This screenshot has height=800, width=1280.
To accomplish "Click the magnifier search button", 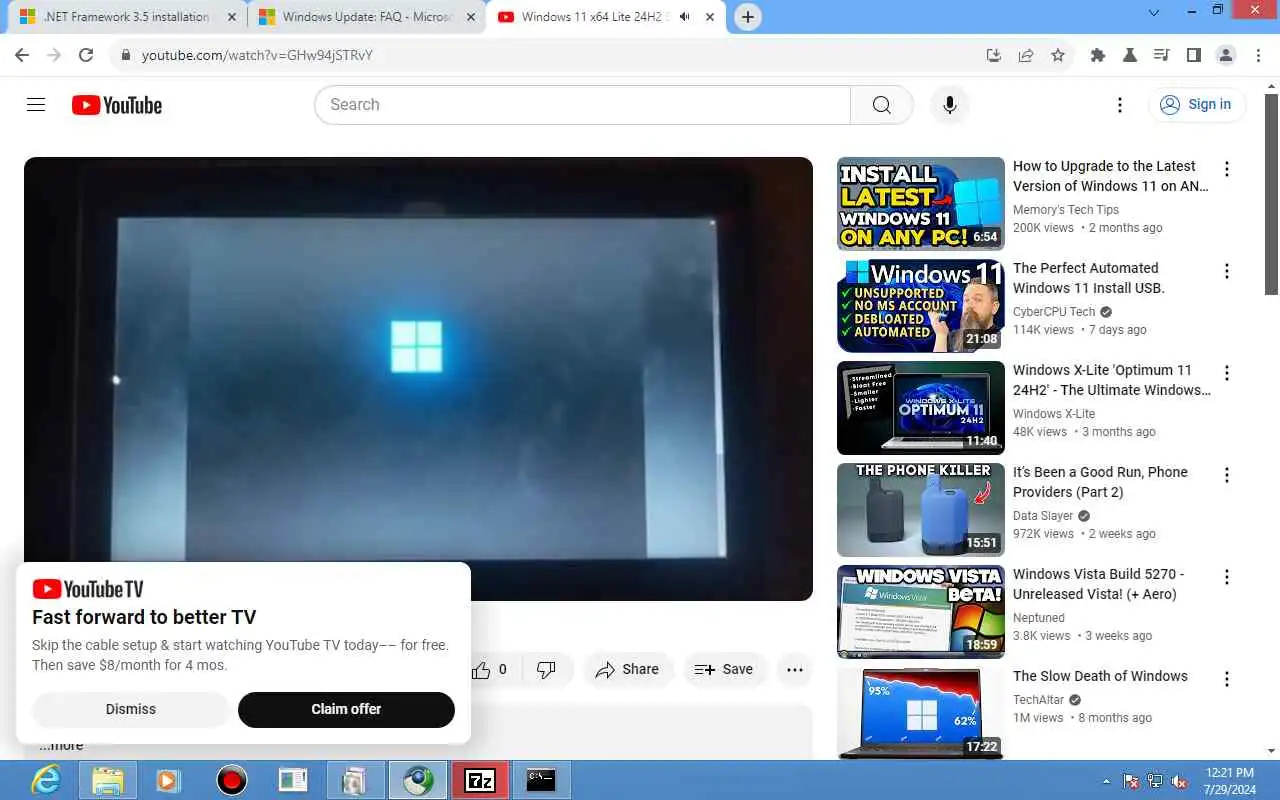I will point(881,105).
